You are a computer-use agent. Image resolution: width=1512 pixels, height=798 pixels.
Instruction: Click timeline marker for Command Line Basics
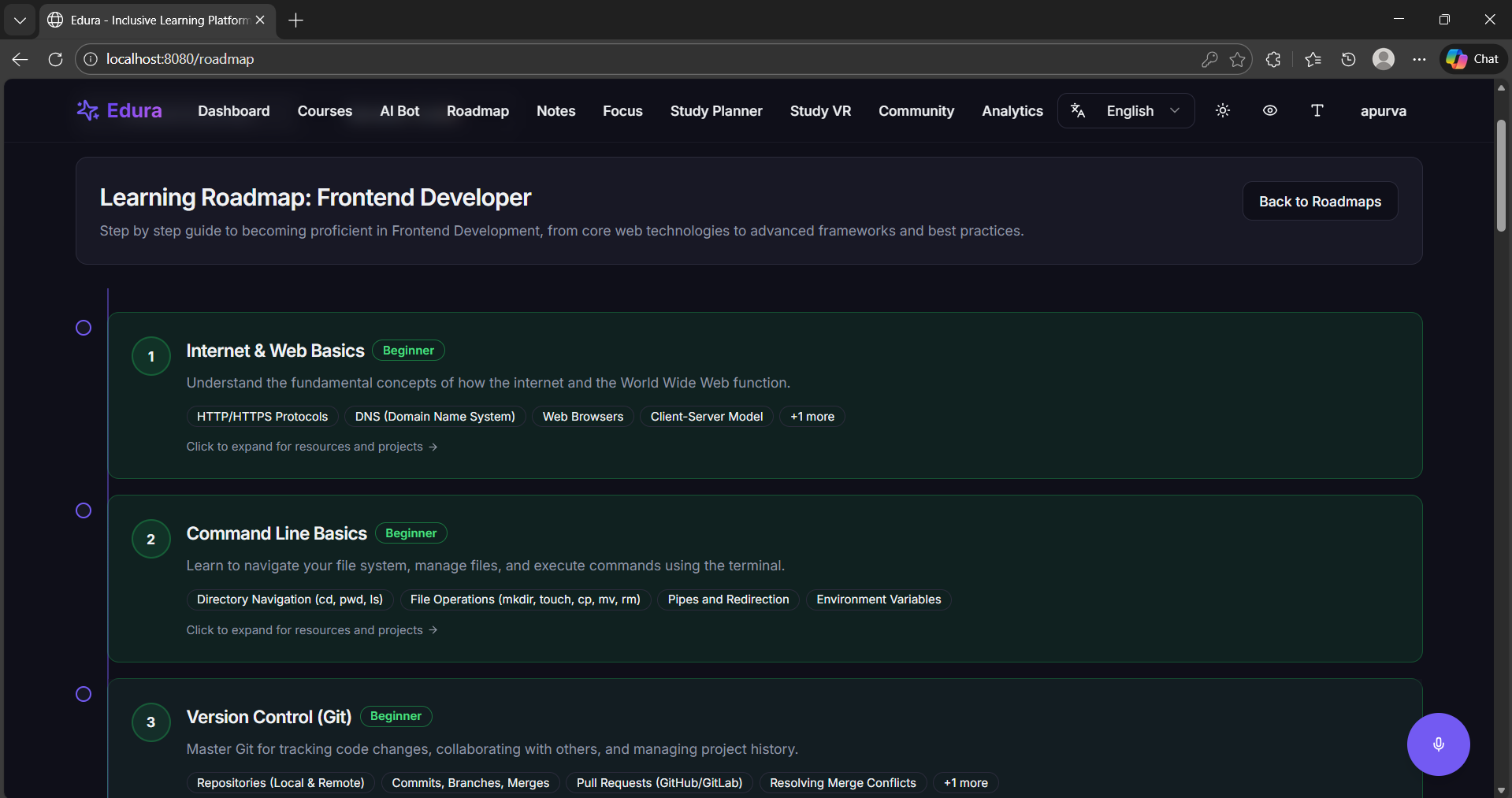84,510
